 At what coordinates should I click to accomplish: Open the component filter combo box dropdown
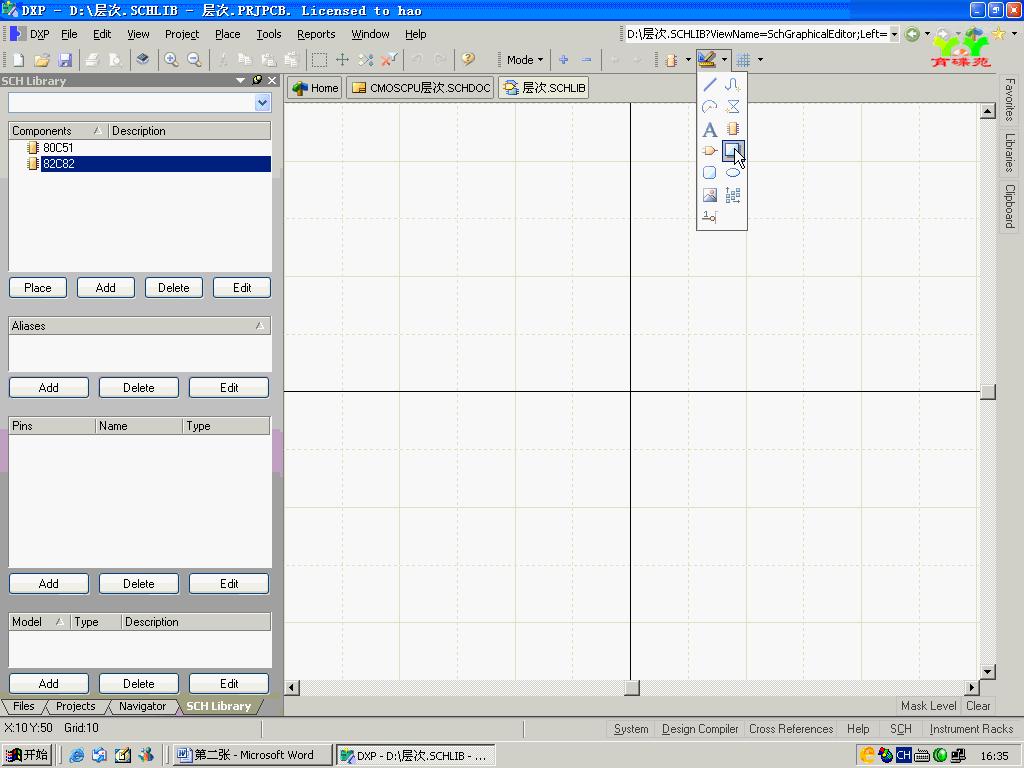pyautogui.click(x=263, y=103)
